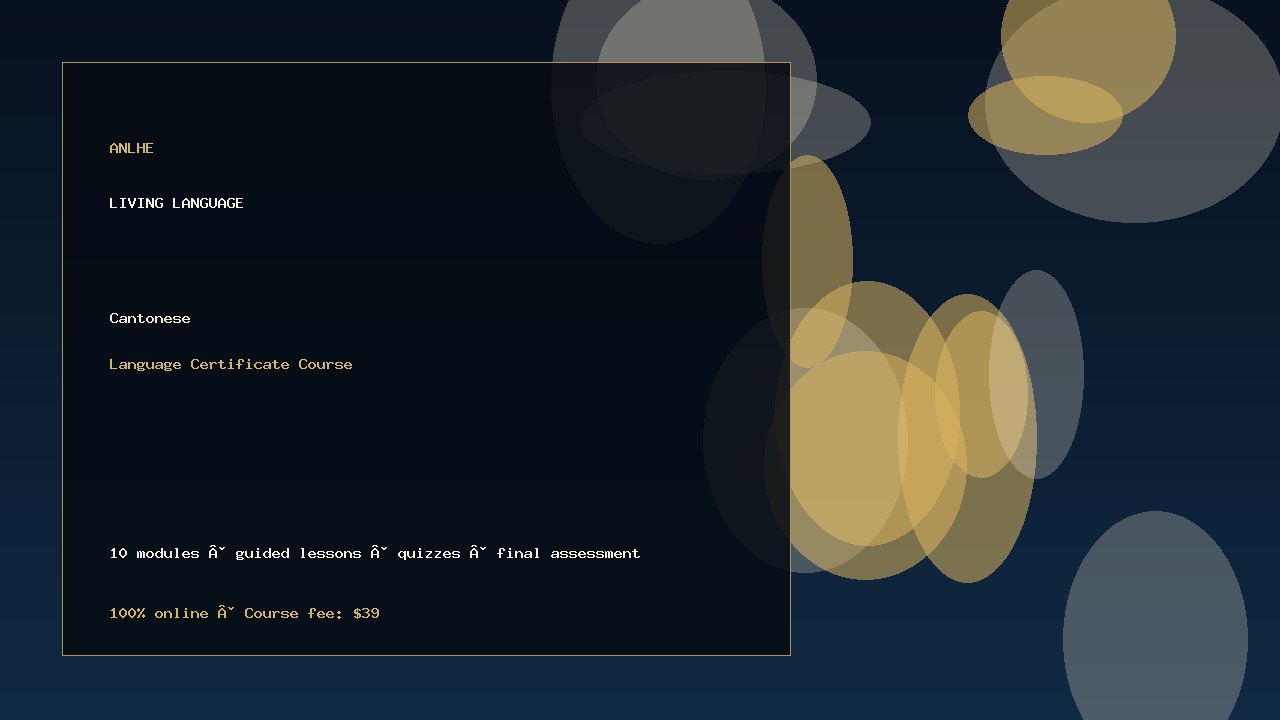The width and height of the screenshot is (1280, 720).
Task: Click the 100% online course fee line
Action: 244,613
